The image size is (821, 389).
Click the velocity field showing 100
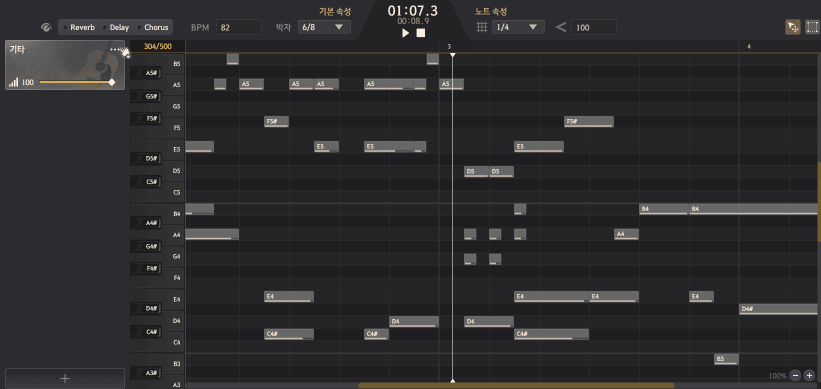click(594, 27)
